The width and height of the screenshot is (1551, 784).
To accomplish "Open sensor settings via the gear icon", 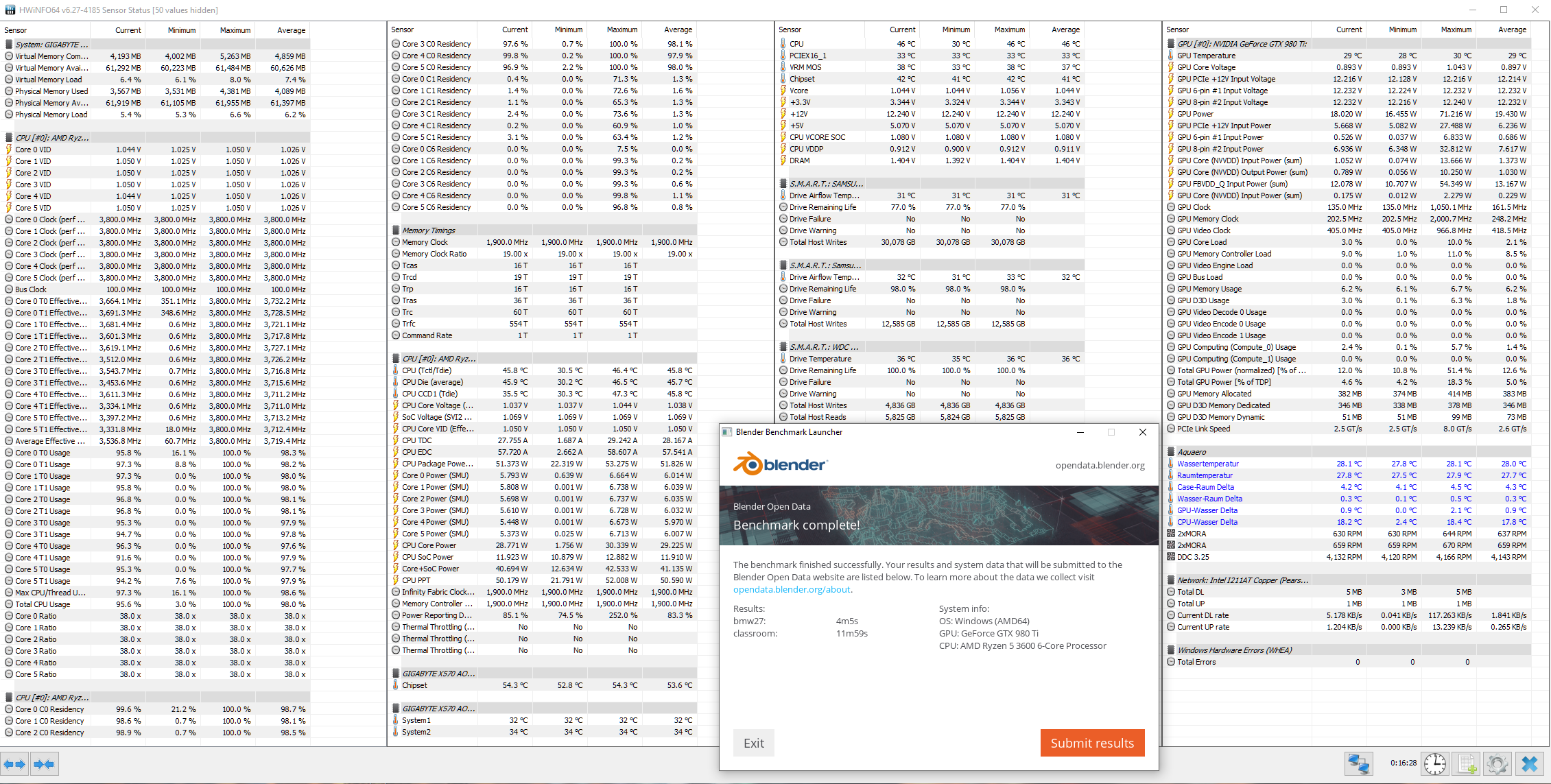I will click(1497, 763).
